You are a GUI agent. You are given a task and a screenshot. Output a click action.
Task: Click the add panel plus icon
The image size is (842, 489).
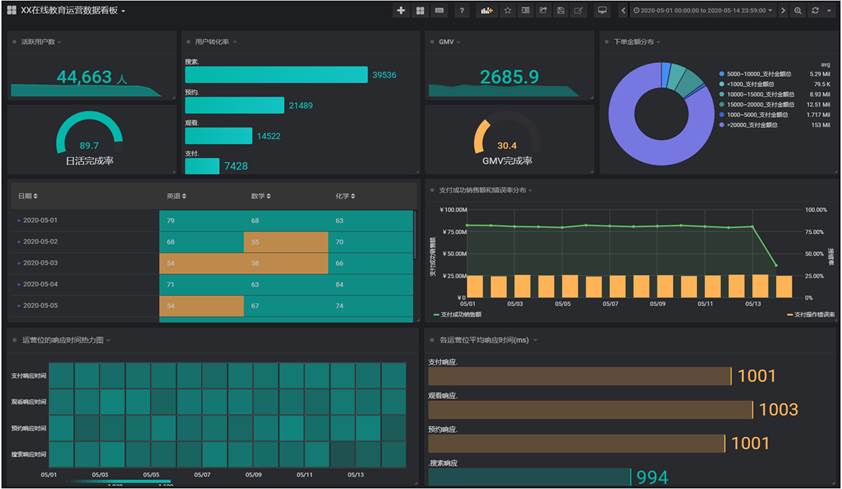pos(401,11)
